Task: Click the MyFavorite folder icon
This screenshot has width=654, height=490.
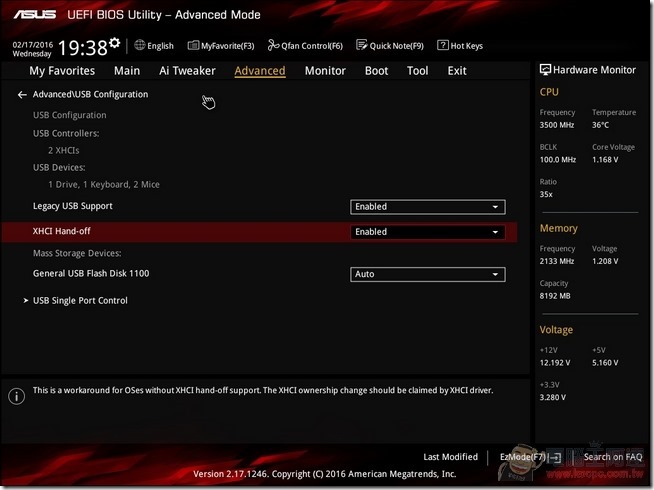Action: click(x=193, y=45)
